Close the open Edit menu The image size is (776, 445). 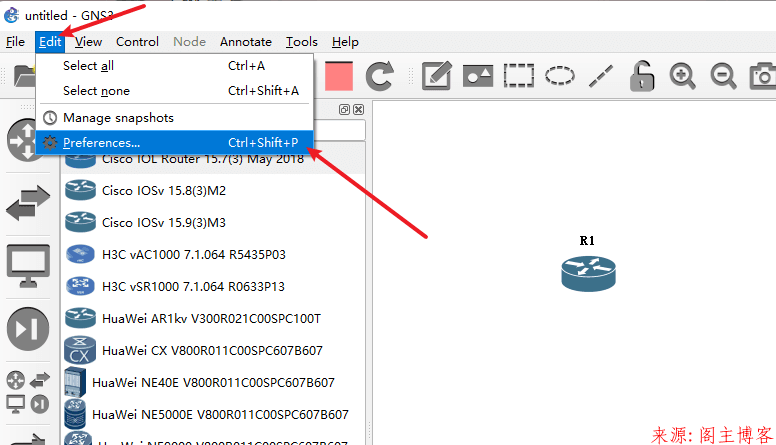click(50, 42)
